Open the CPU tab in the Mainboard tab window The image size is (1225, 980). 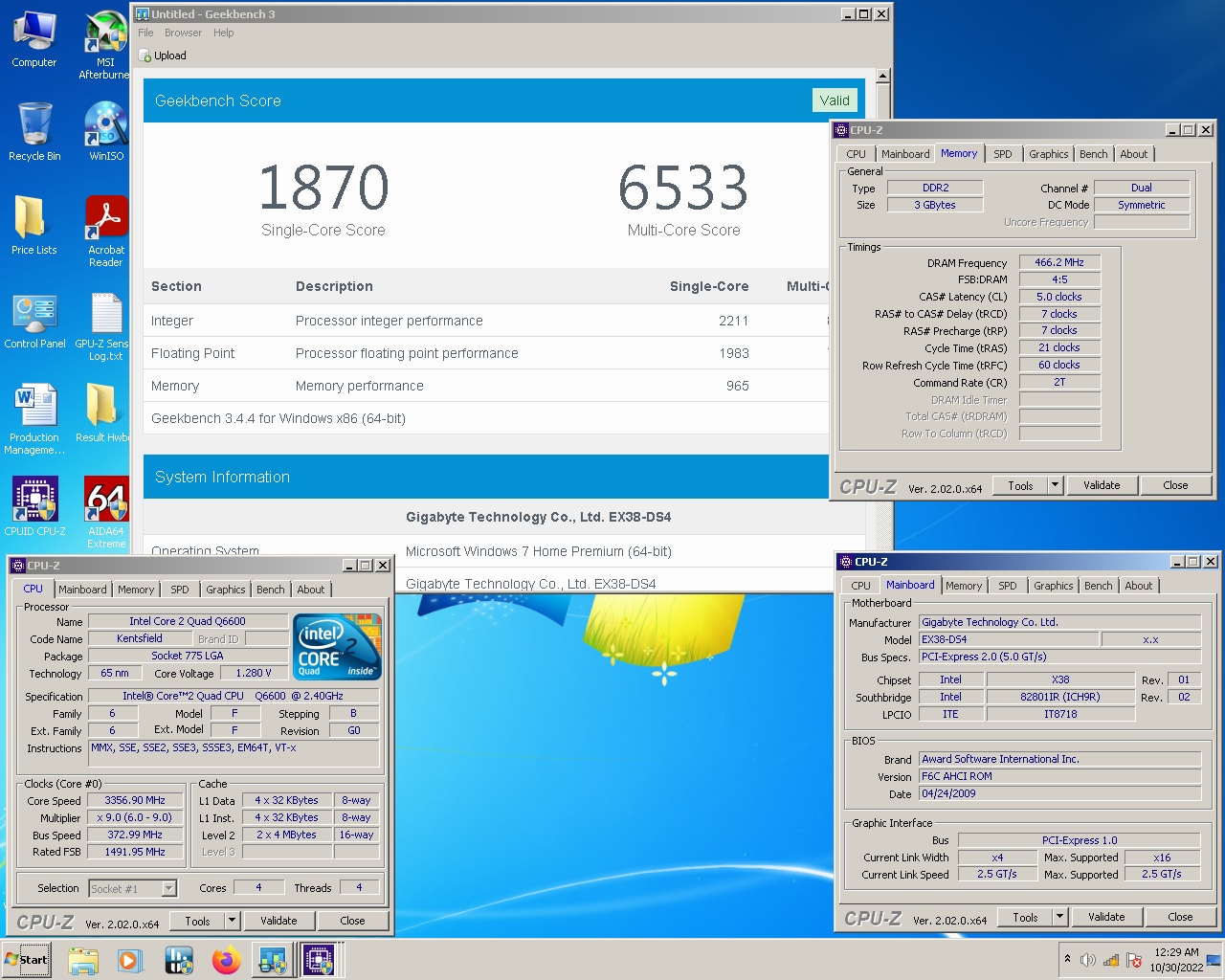click(860, 586)
